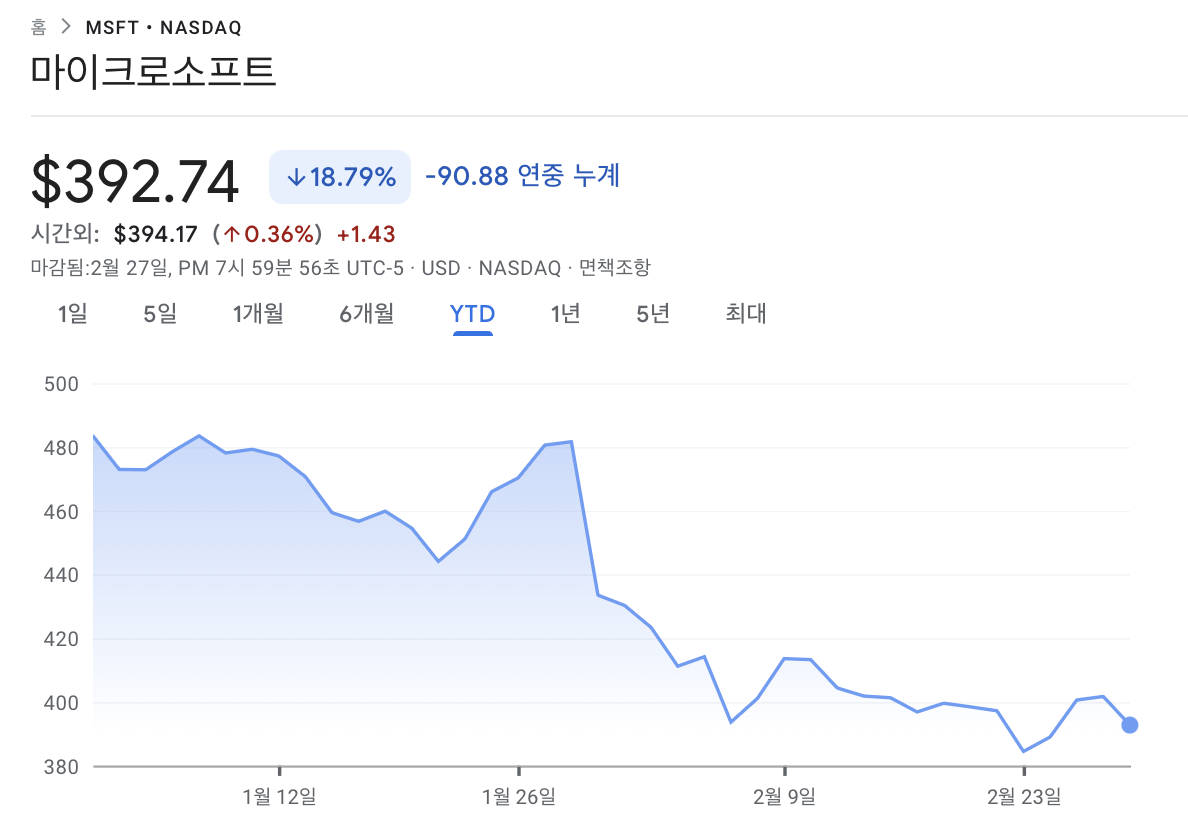
Task: Click the 2월 9일 date axis label
Action: coord(784,797)
